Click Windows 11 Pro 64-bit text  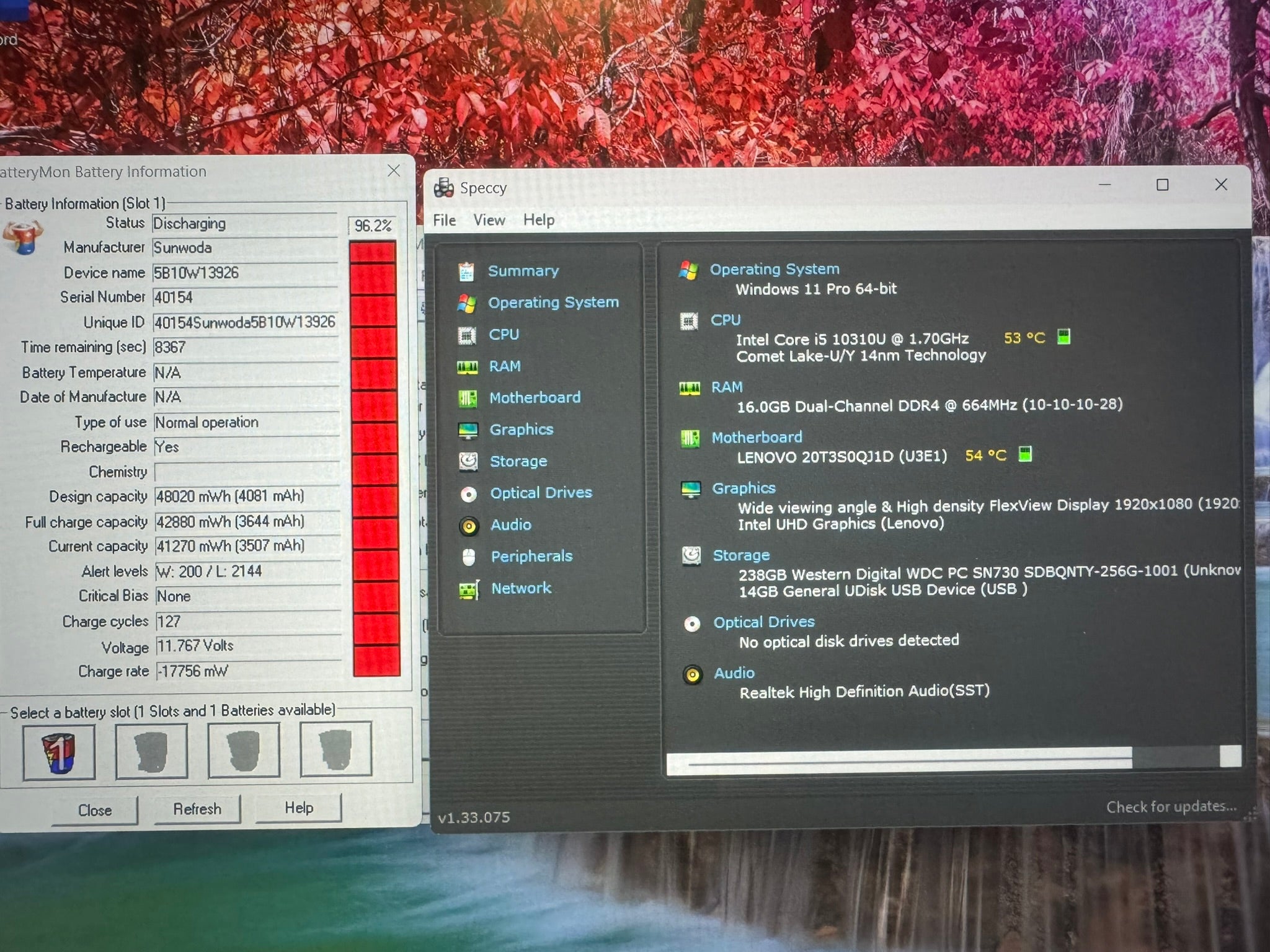click(816, 289)
